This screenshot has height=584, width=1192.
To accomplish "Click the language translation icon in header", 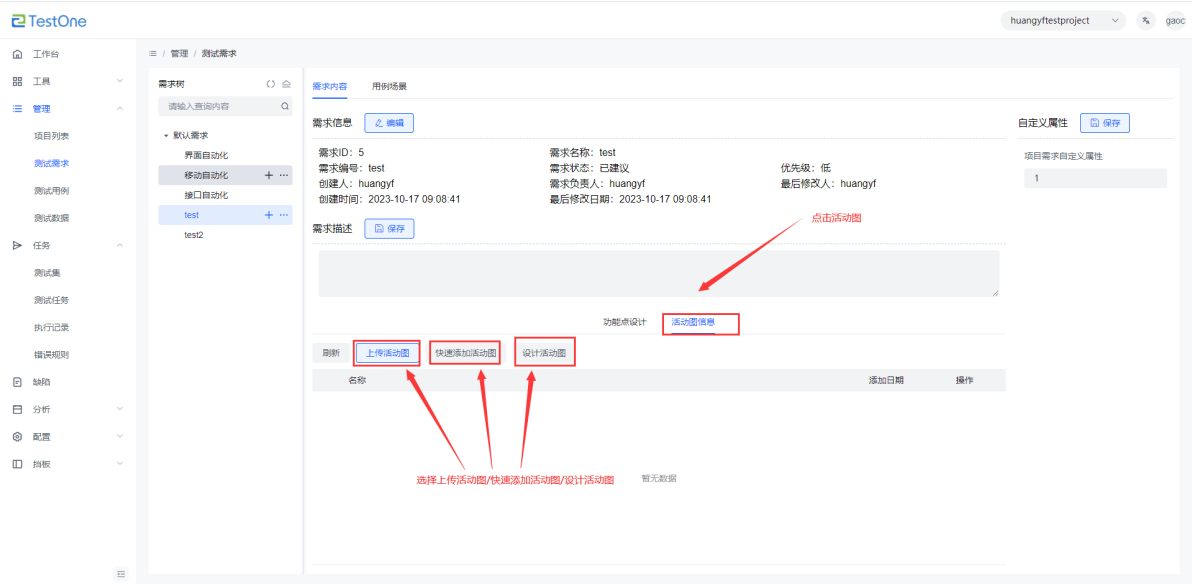I will (x=1146, y=20).
